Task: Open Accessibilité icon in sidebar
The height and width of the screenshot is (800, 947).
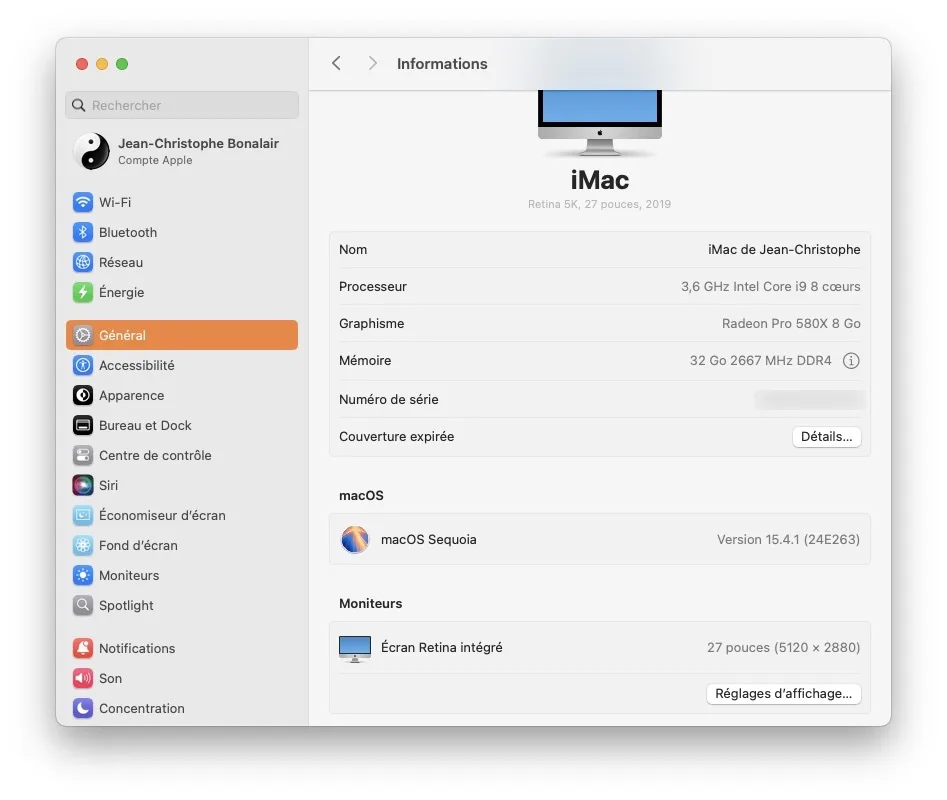Action: click(83, 365)
